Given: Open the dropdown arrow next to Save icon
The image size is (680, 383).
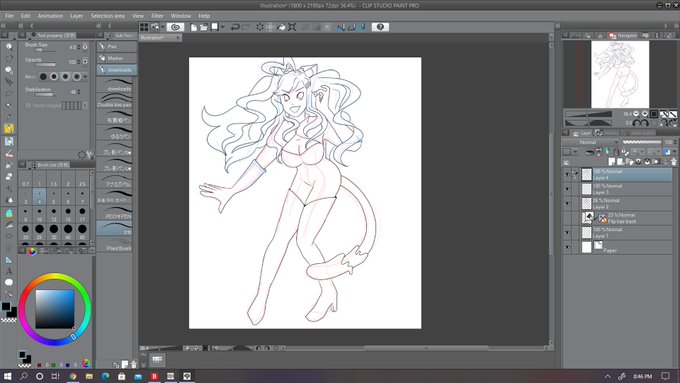Looking at the screenshot, I should click(222, 27).
